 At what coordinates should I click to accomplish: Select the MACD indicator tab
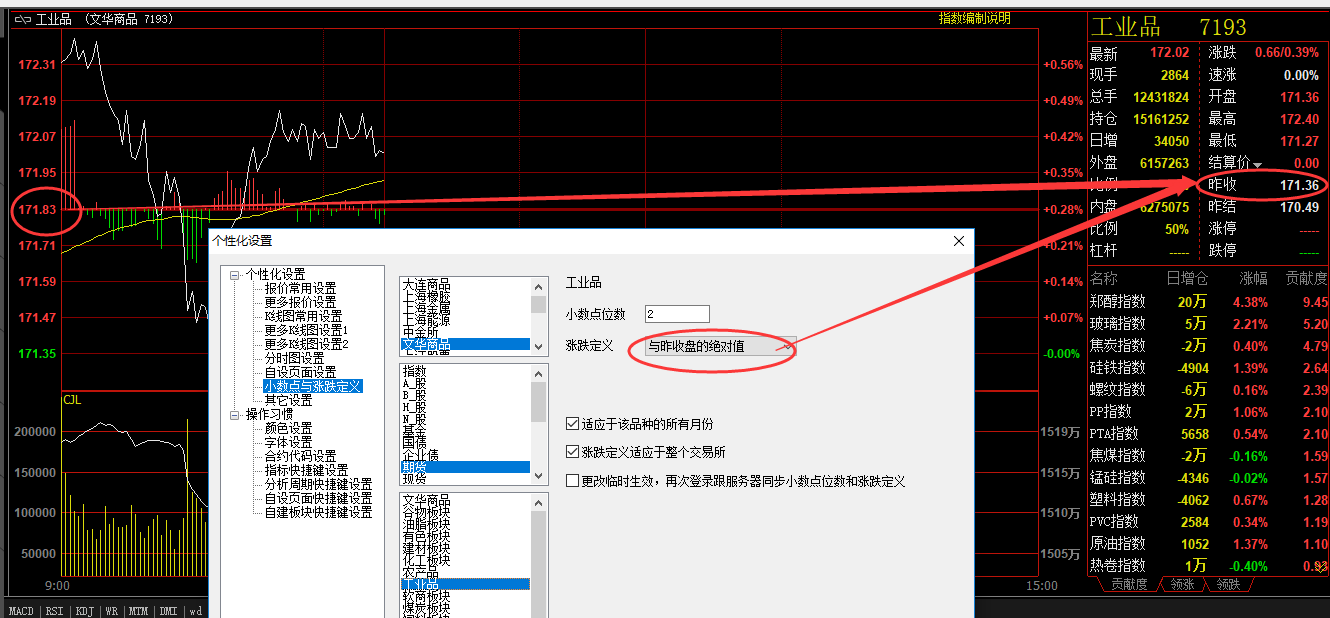pos(20,610)
